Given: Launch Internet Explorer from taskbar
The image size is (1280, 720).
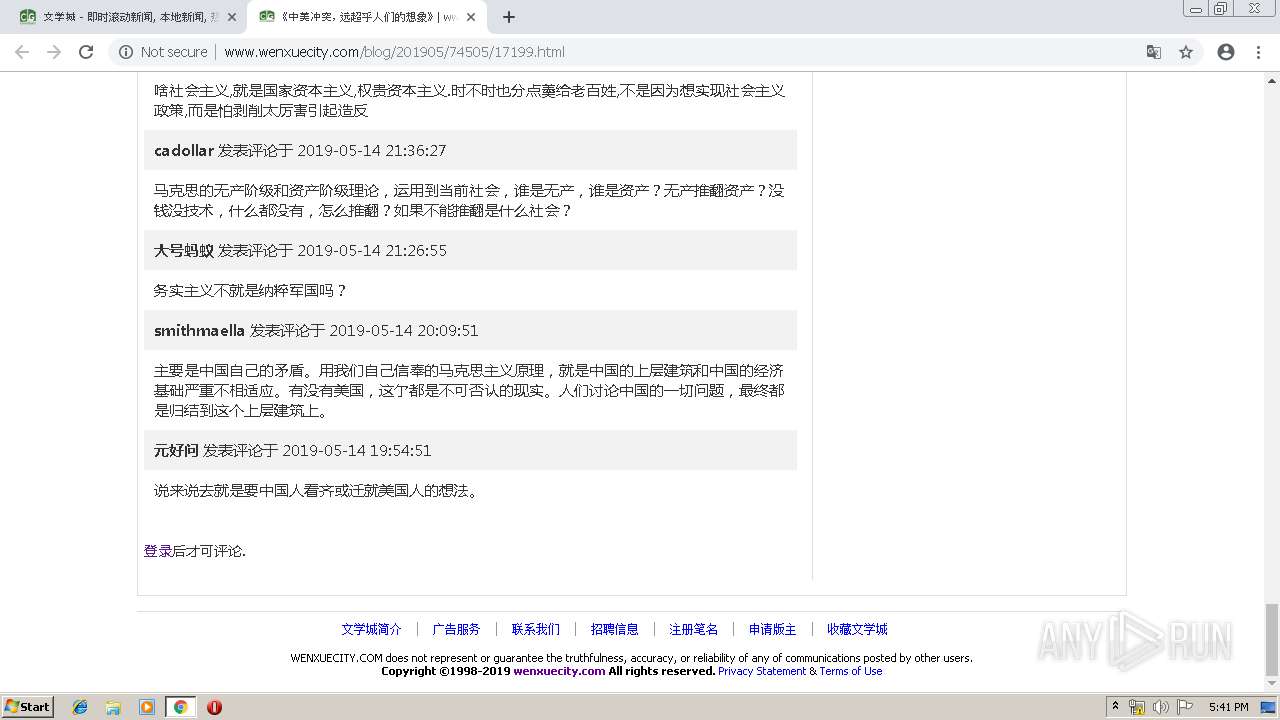Looking at the screenshot, I should pos(80,707).
